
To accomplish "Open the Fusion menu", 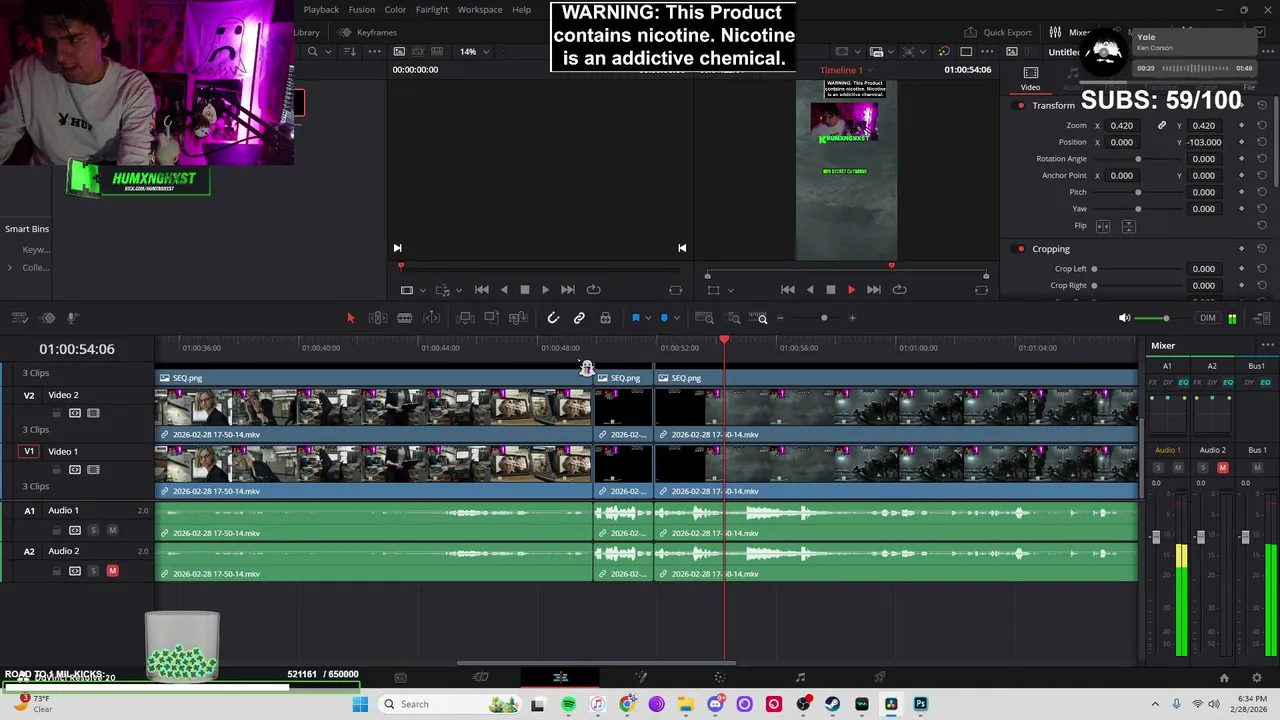I will [362, 10].
